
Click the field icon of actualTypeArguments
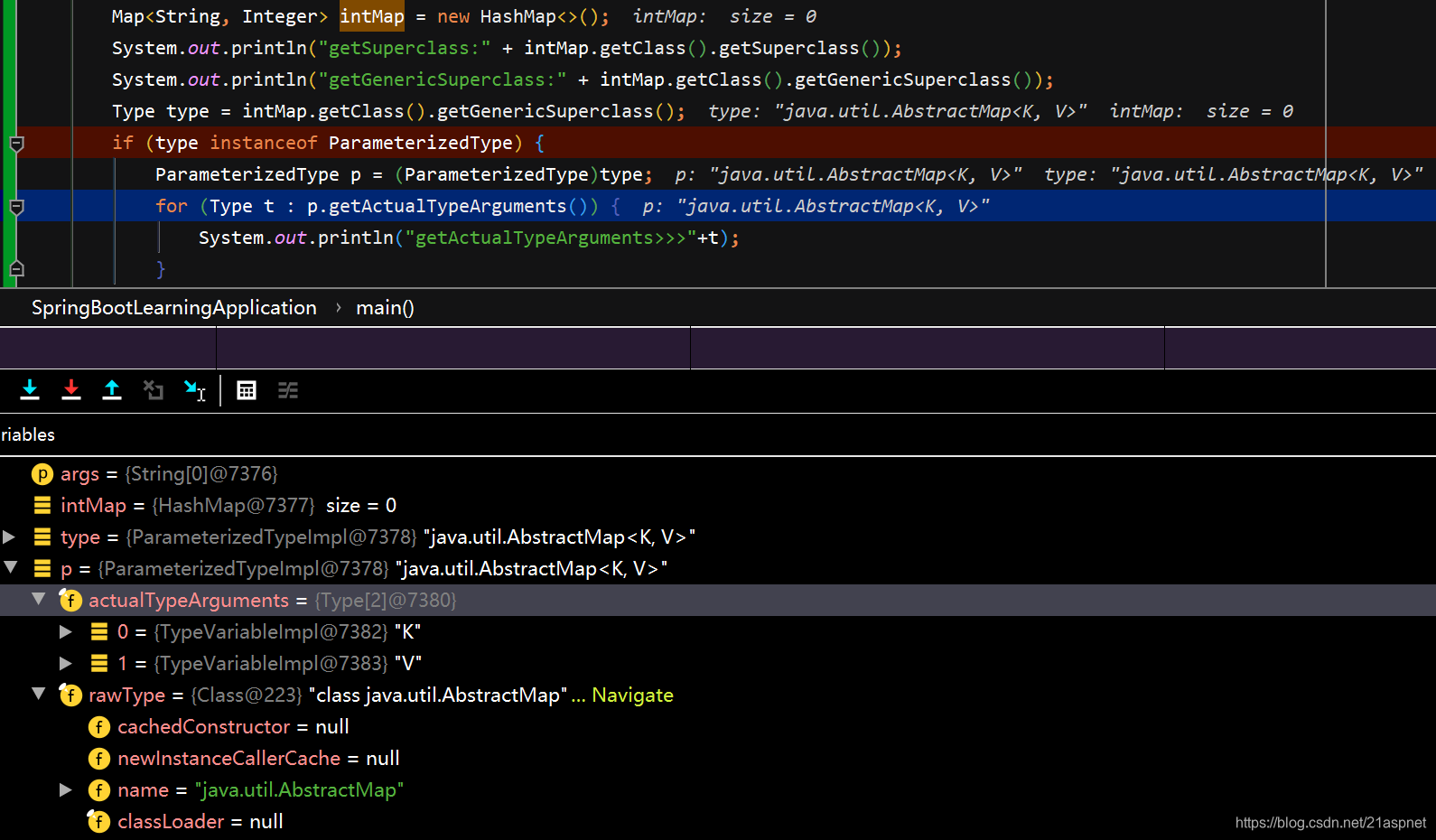tap(70, 600)
